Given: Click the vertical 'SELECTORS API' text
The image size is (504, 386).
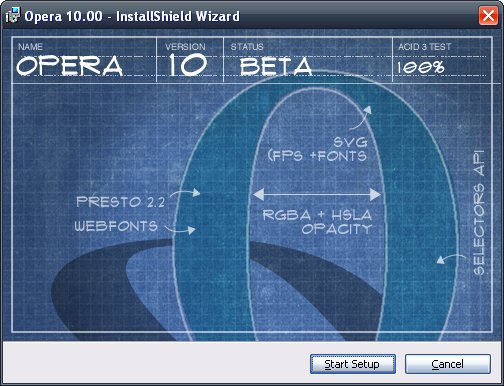Looking at the screenshot, I should click(479, 213).
